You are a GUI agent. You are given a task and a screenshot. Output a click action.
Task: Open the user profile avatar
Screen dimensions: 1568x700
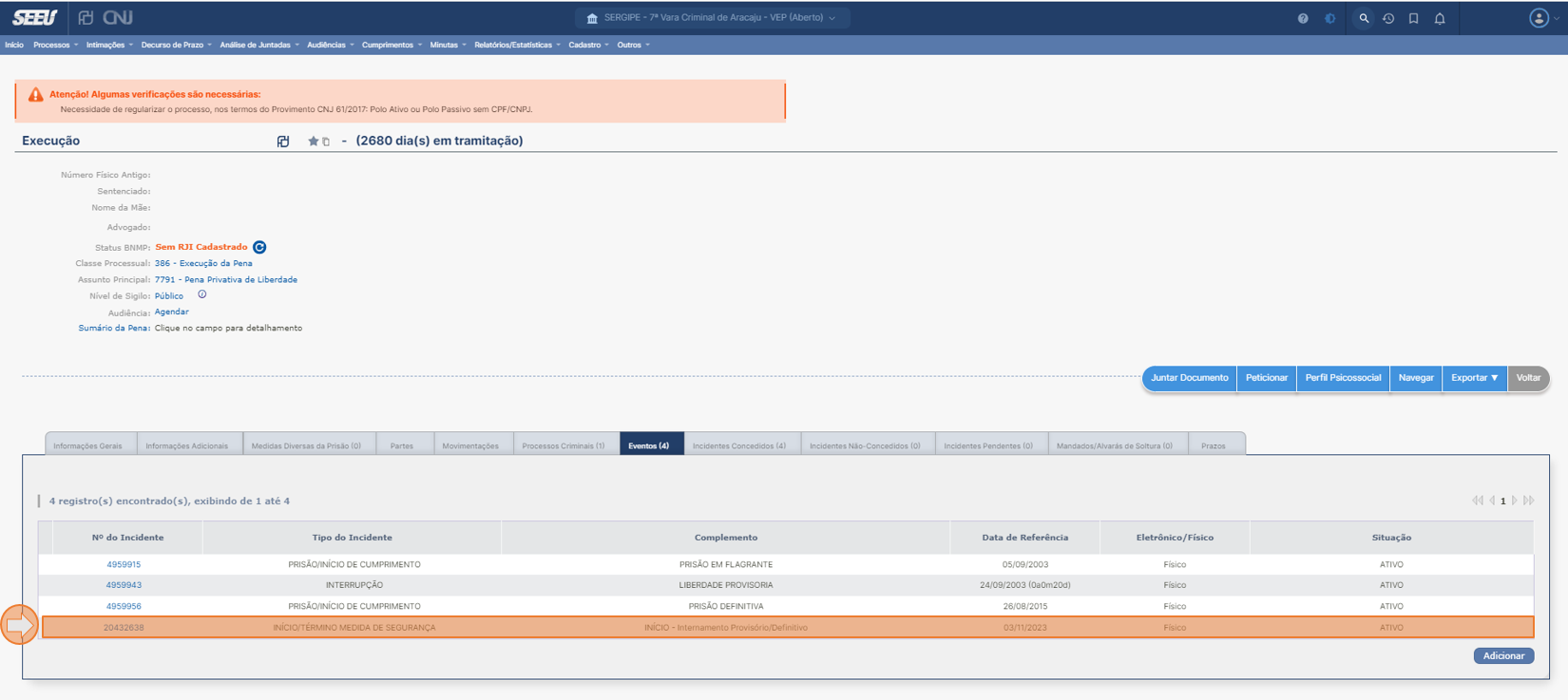tap(1539, 18)
